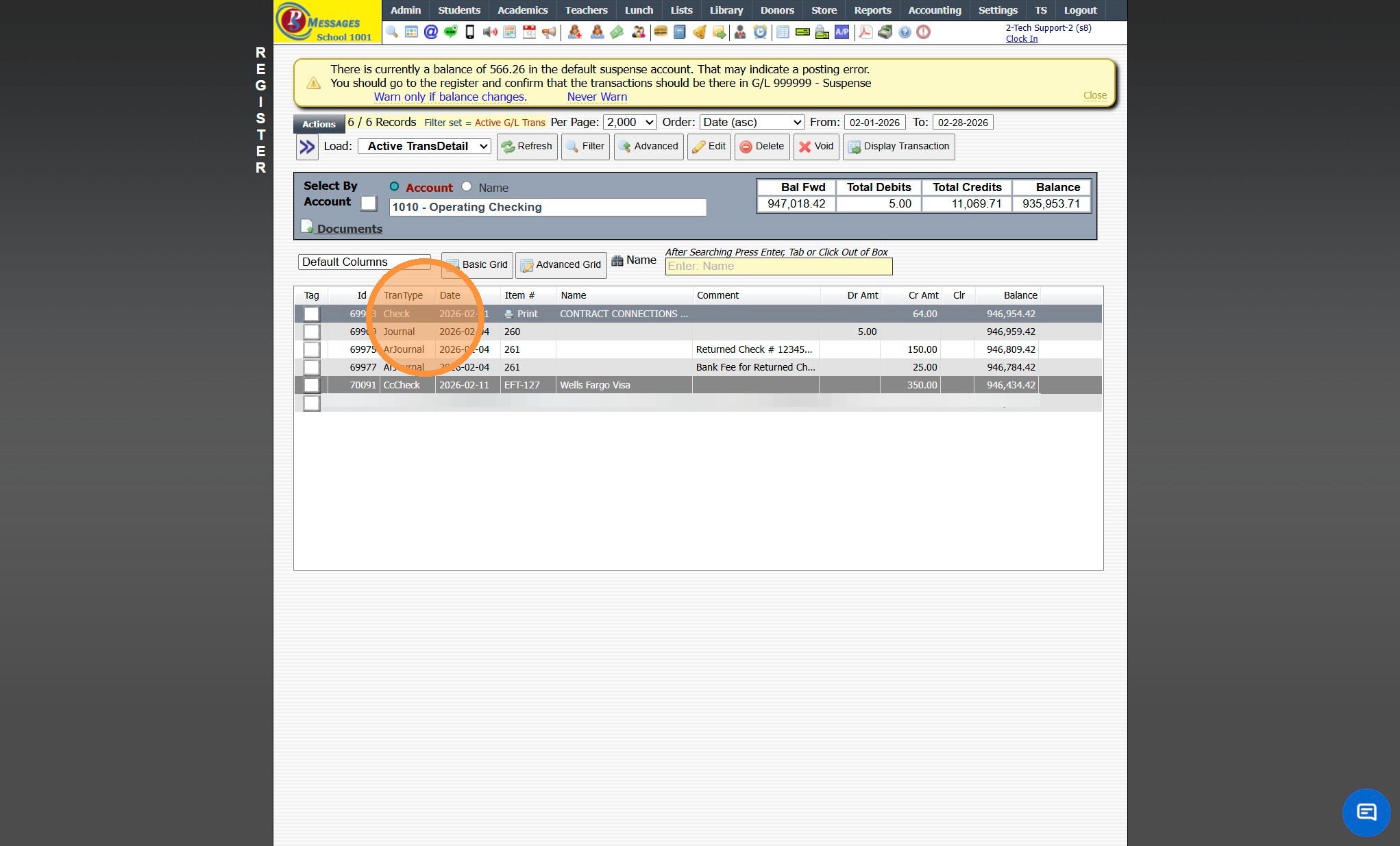Open the Default Columns dropdown
The image size is (1400, 846).
point(364,262)
